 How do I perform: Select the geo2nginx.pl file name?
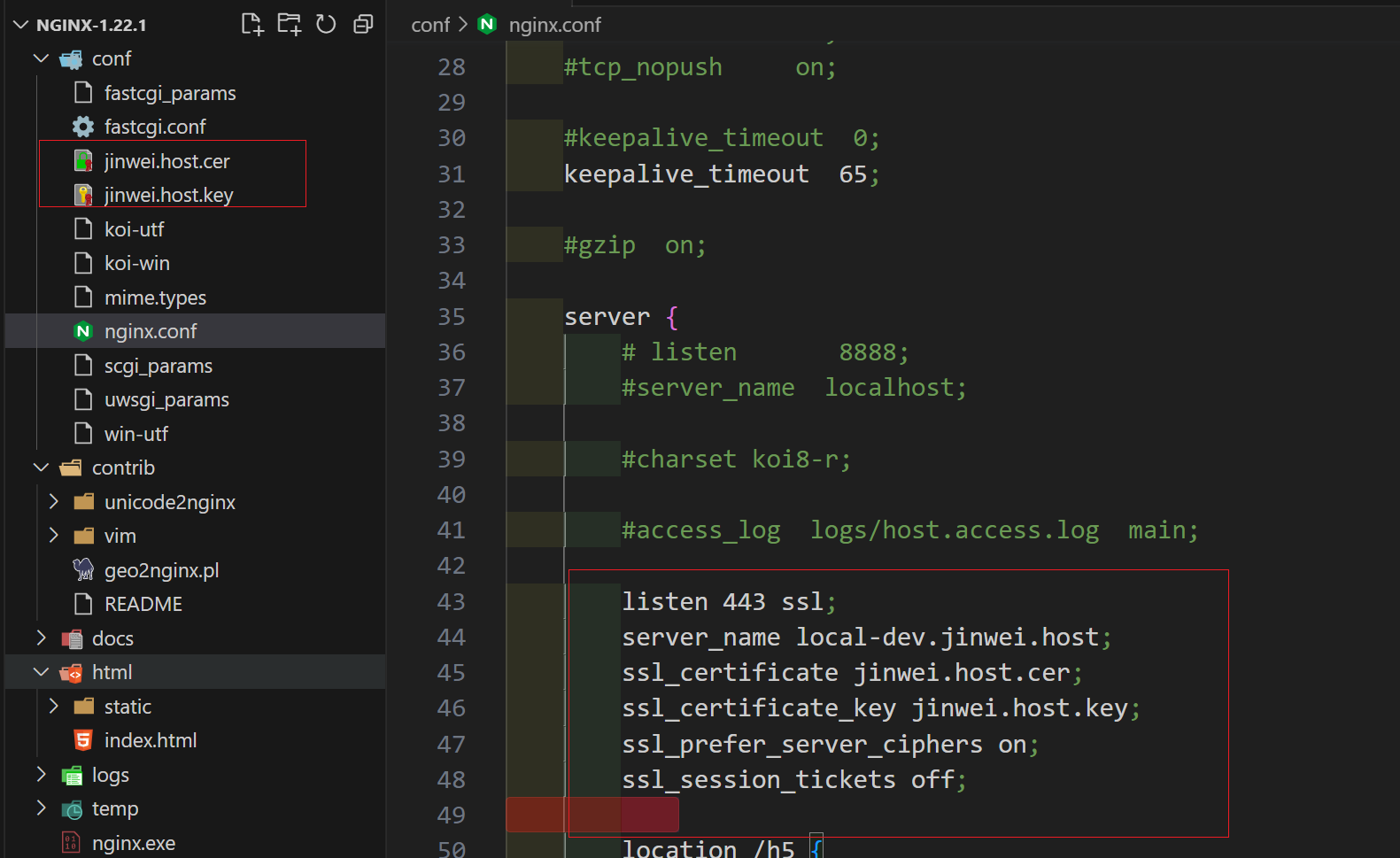coord(161,570)
